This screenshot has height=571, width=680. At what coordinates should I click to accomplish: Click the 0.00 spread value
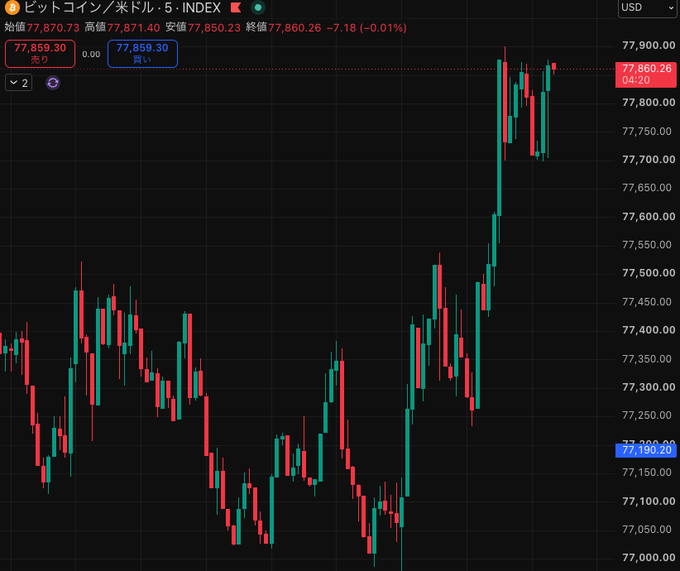91,54
